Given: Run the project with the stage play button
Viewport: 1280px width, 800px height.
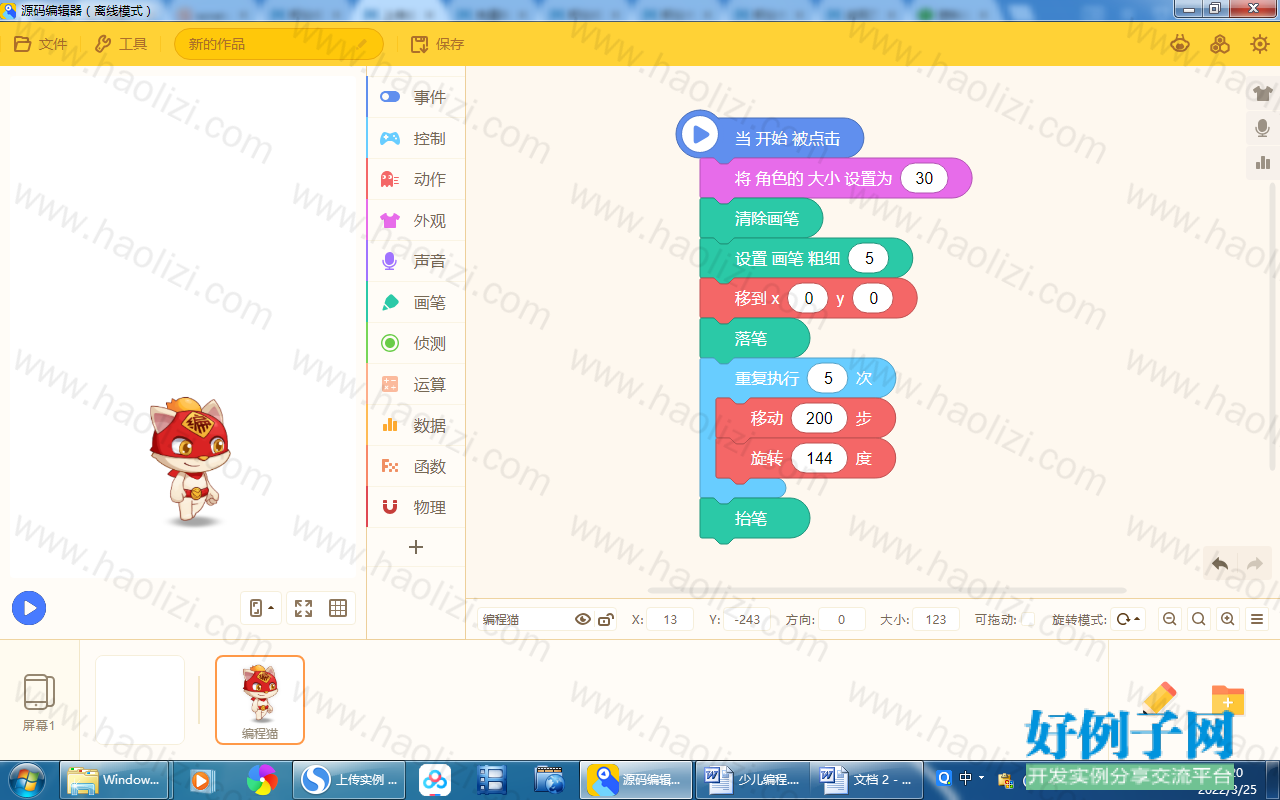Looking at the screenshot, I should (29, 607).
